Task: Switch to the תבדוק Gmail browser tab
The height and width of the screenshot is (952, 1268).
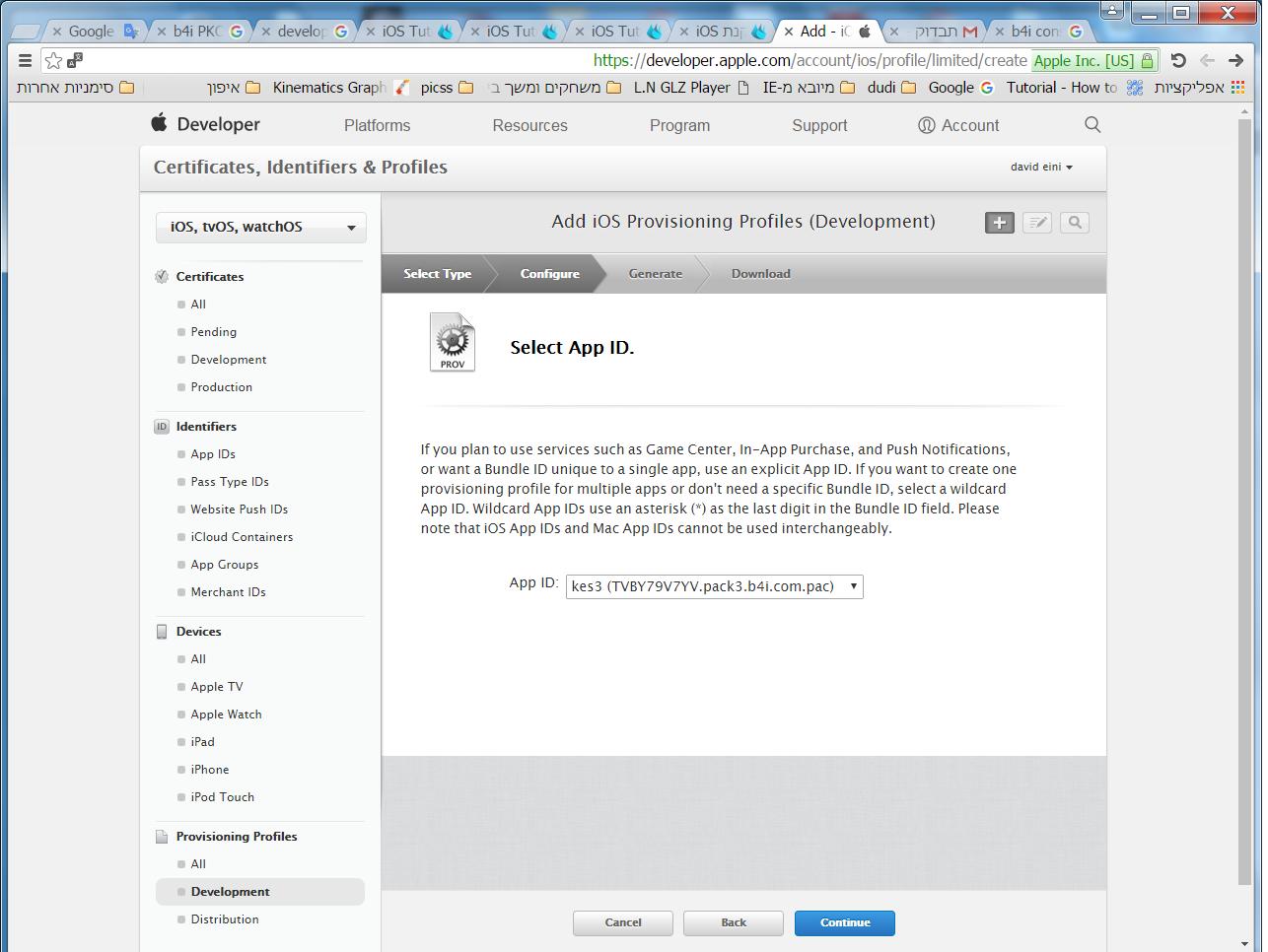Action: (x=935, y=32)
